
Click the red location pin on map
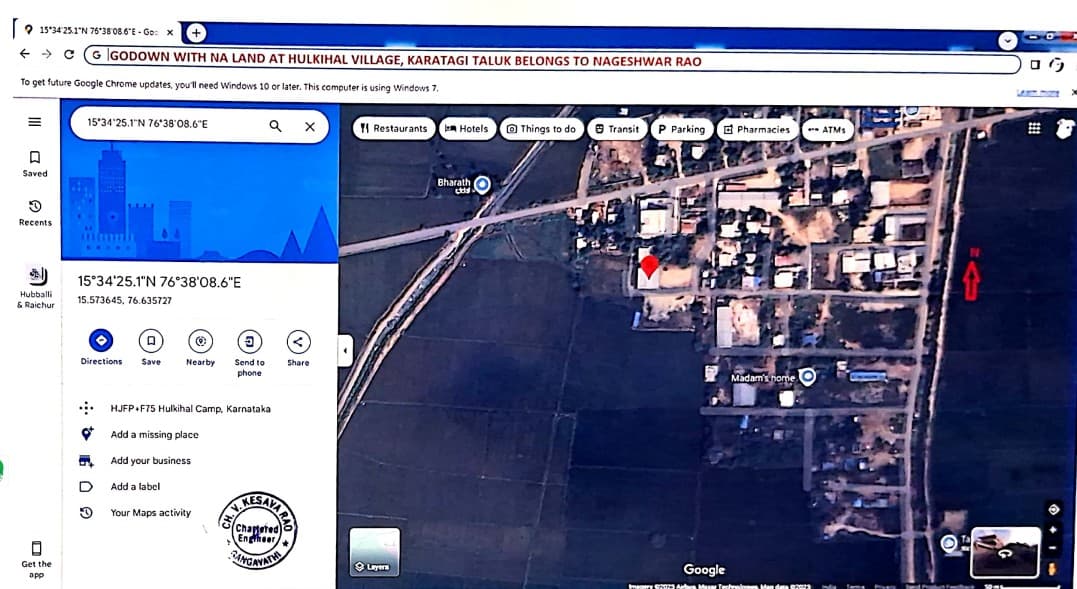tap(649, 267)
